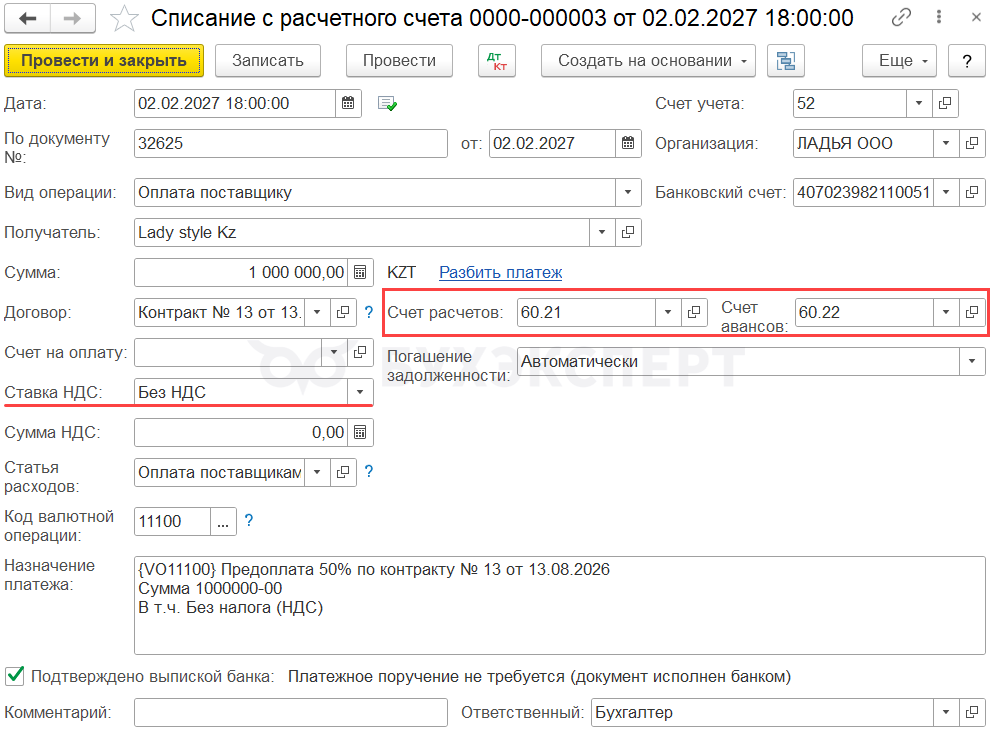This screenshot has width=993, height=736.
Task: Expand the Ответственный dropdown
Action: (x=946, y=713)
